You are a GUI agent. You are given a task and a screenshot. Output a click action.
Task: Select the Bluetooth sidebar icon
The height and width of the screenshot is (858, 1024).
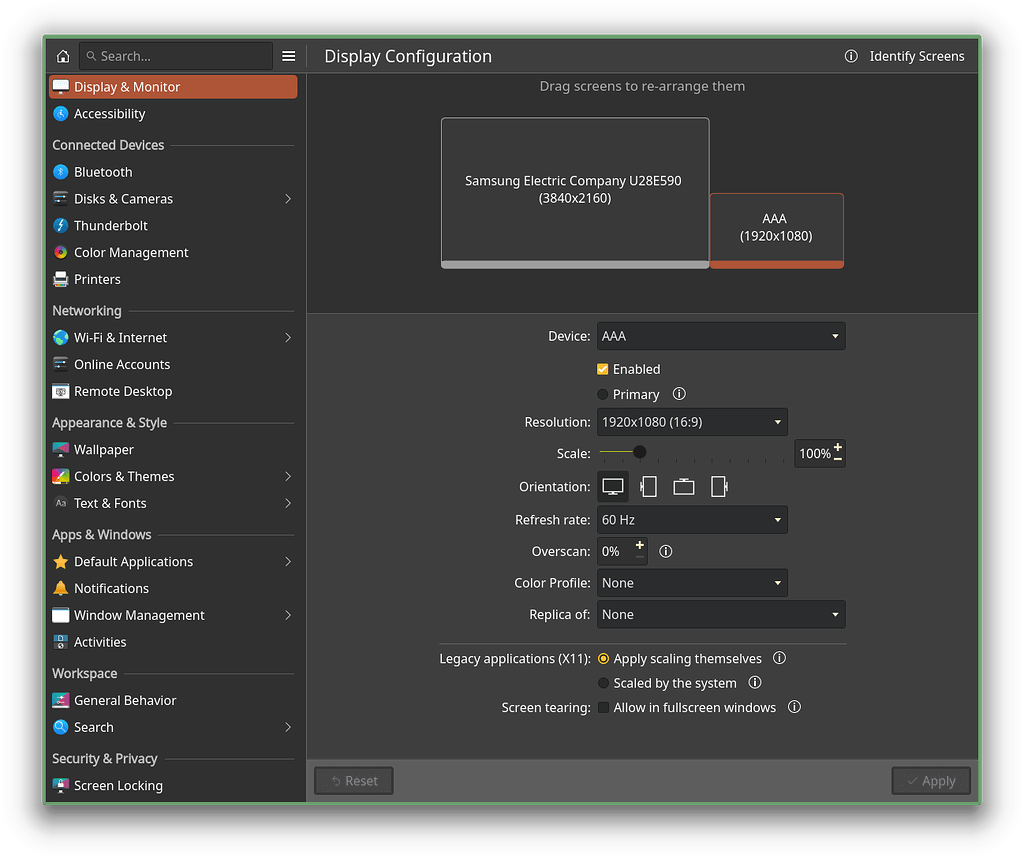62,171
